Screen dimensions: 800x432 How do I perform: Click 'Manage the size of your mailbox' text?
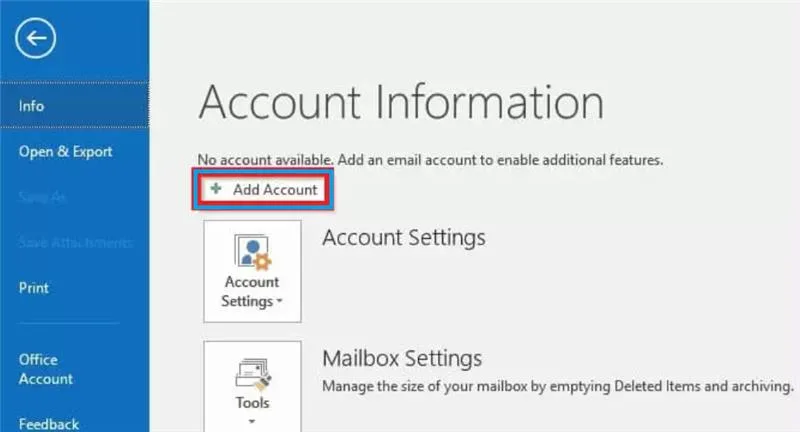tap(558, 386)
